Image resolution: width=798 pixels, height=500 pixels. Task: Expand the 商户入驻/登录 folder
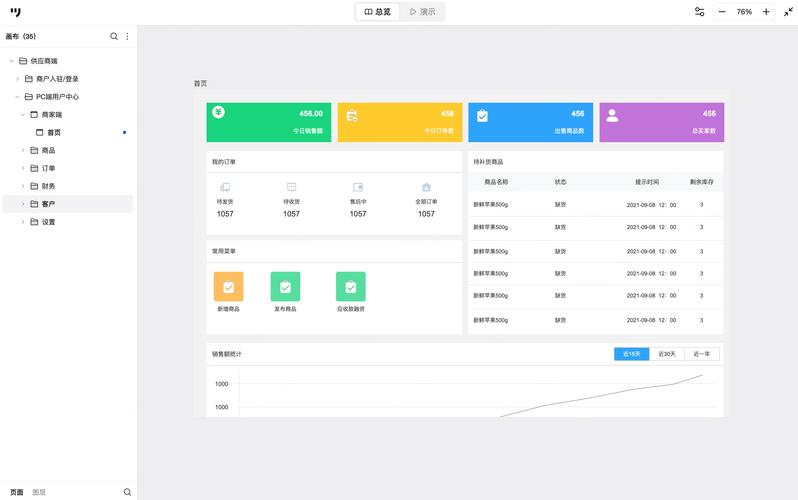(17, 79)
